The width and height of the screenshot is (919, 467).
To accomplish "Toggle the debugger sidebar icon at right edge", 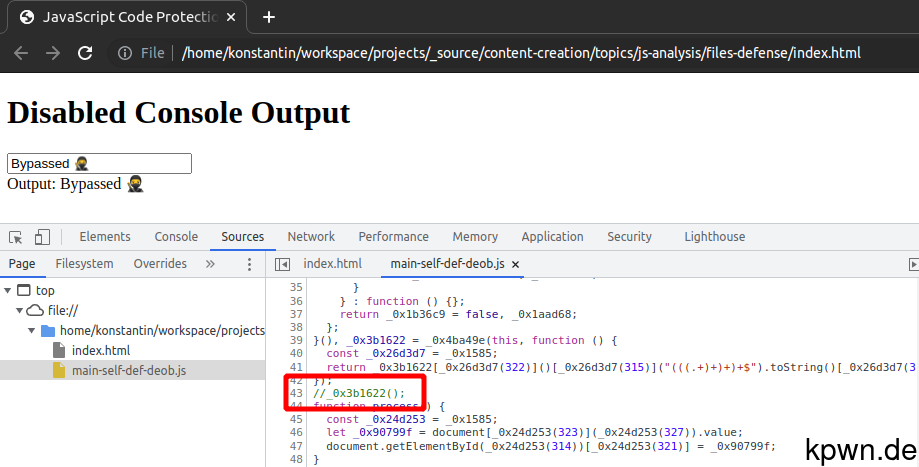I will (913, 265).
